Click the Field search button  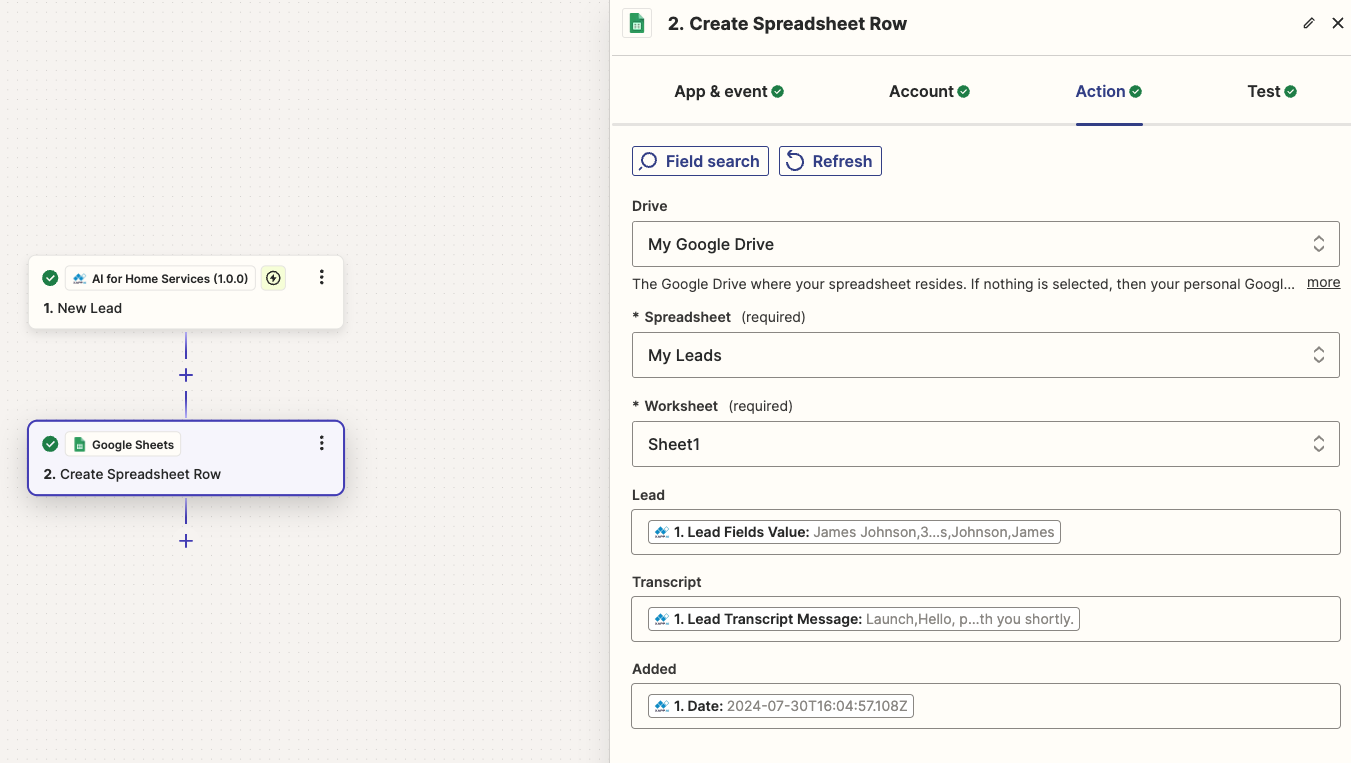pyautogui.click(x=700, y=161)
